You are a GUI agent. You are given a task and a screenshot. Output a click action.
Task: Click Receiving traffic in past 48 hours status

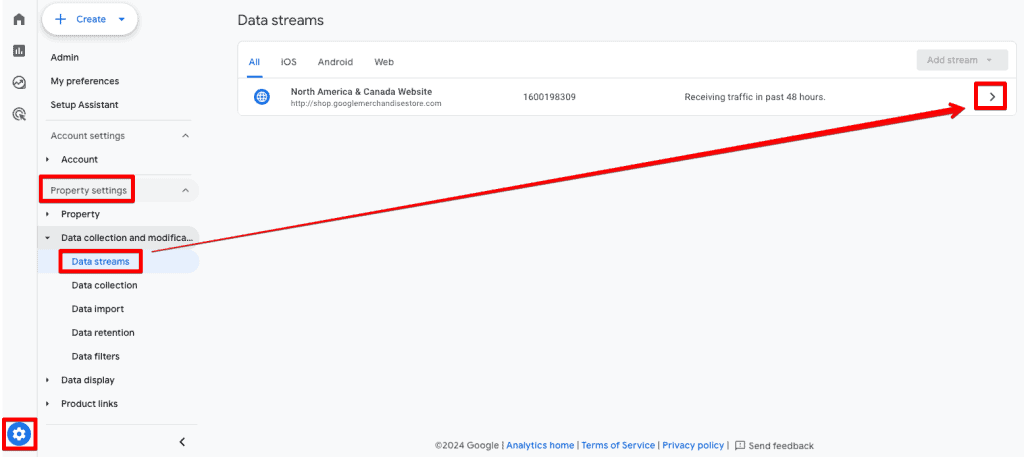tap(755, 97)
